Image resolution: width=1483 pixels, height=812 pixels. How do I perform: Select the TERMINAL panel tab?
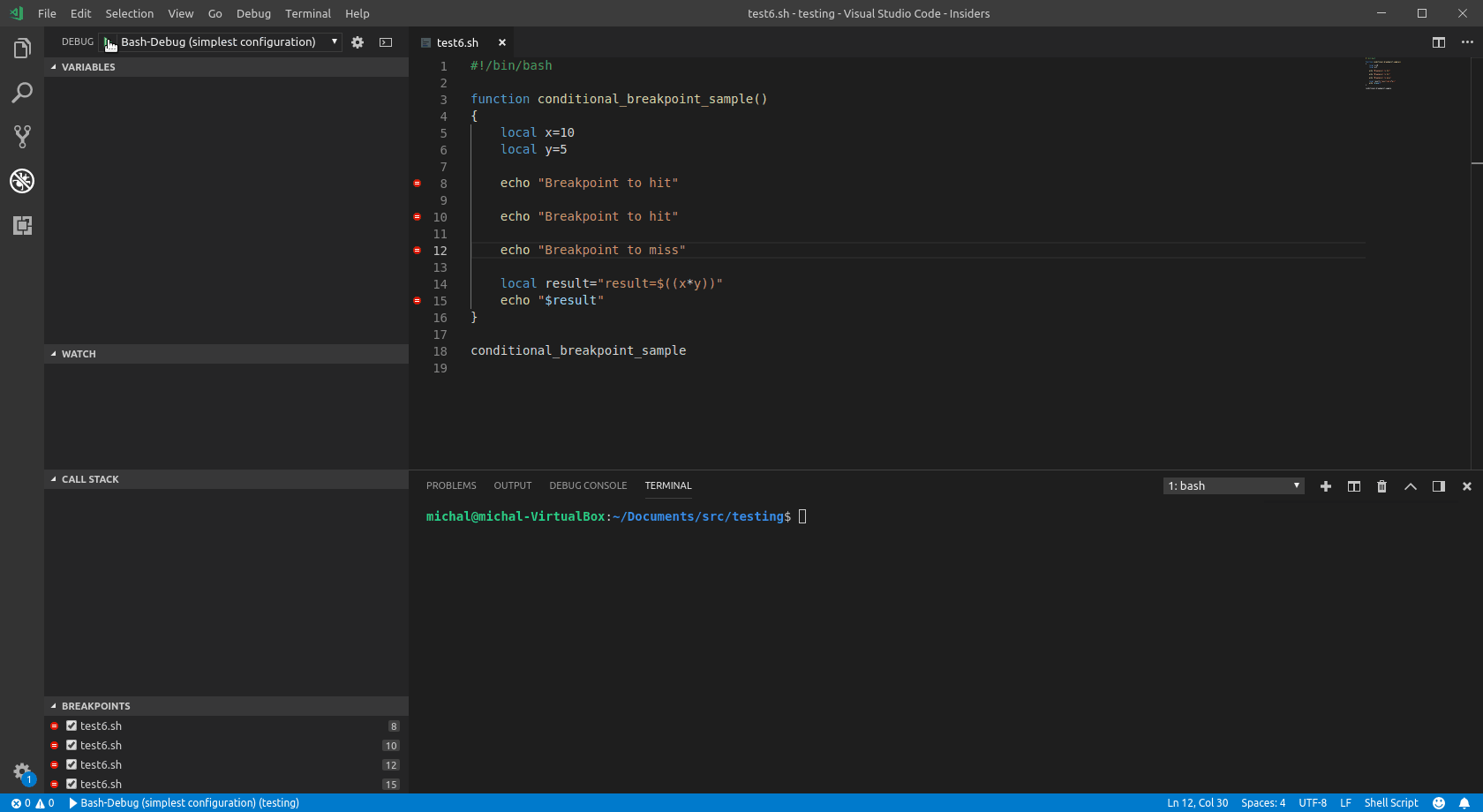[x=668, y=486]
